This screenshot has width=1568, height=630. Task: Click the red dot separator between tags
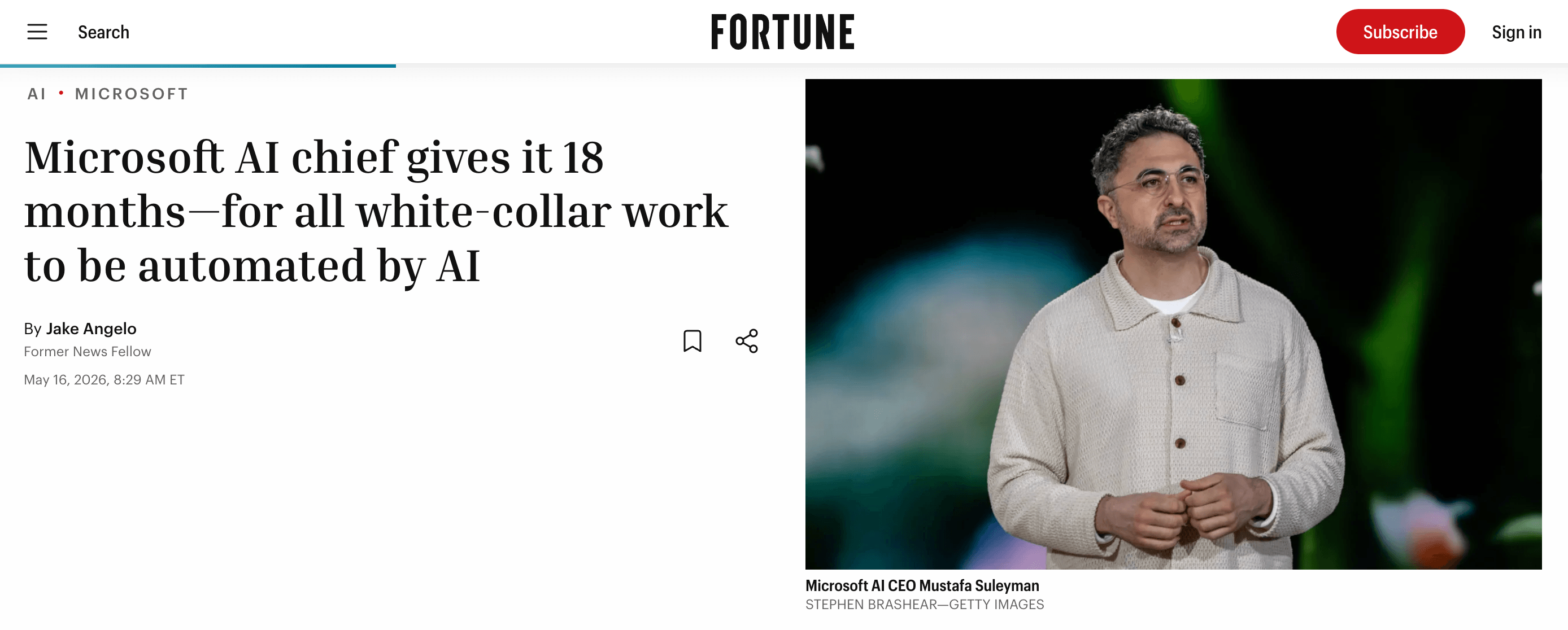61,93
